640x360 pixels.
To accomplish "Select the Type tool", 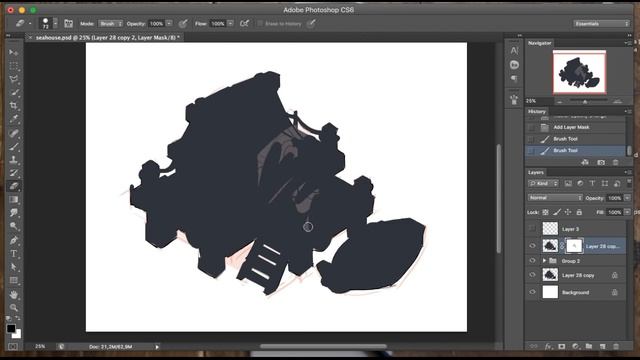I will [13, 253].
